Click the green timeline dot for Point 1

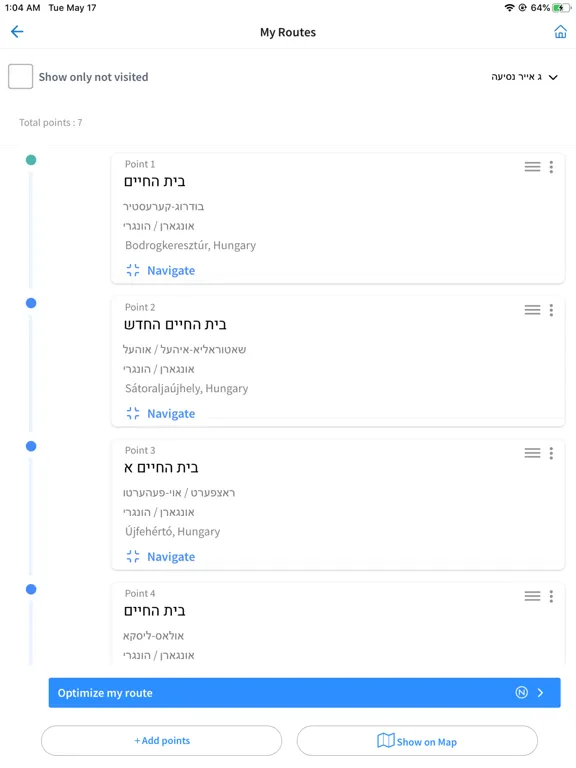[x=31, y=160]
